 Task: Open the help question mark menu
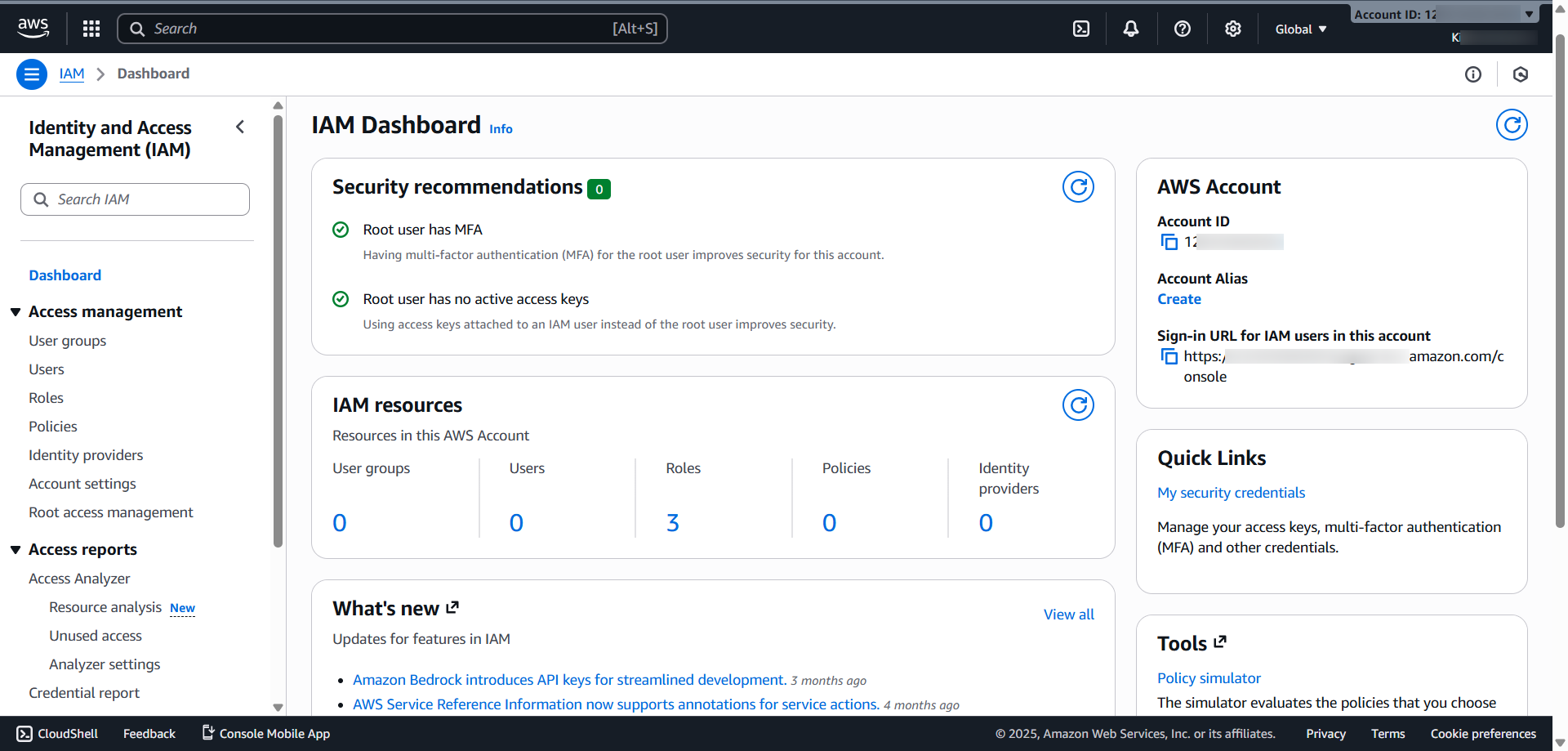(x=1182, y=29)
